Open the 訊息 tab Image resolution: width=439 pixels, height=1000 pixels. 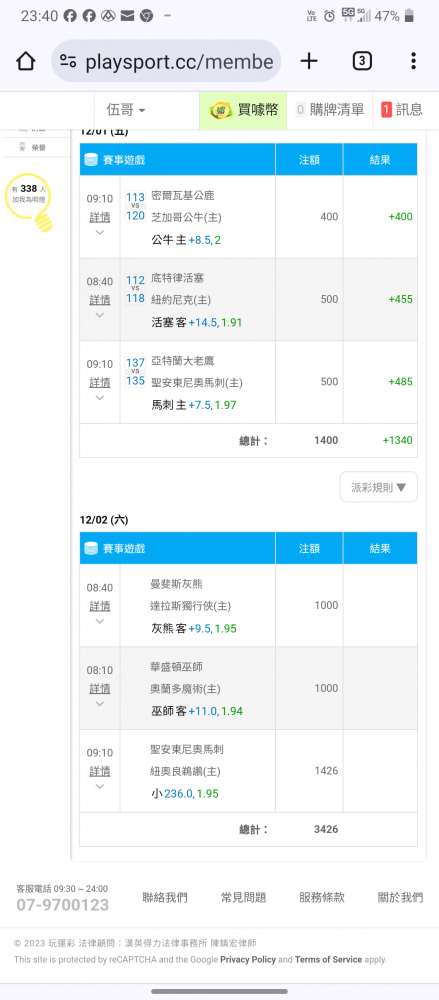402,110
